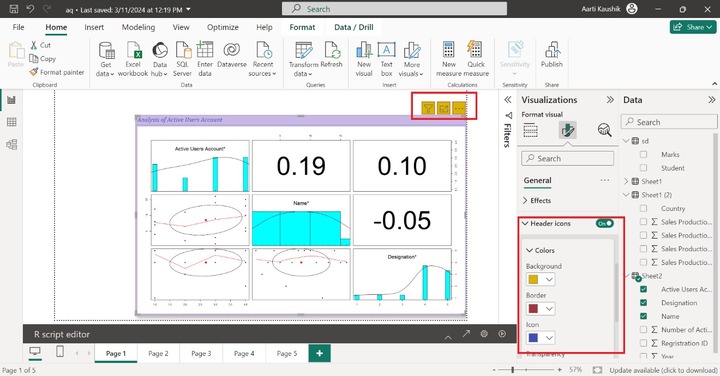Undo the last action

point(30,9)
